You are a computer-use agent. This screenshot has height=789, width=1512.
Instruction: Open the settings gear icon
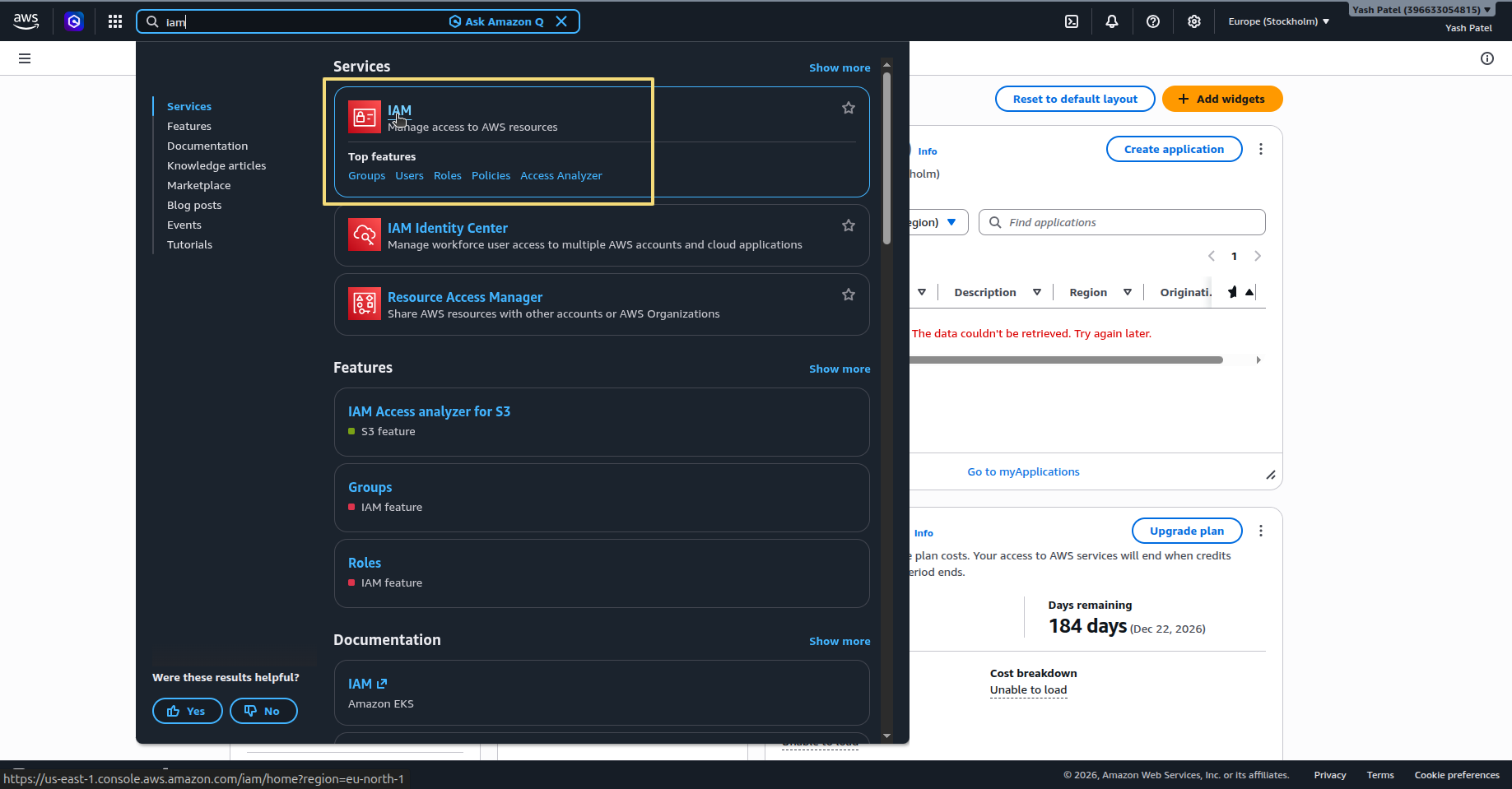point(1194,21)
